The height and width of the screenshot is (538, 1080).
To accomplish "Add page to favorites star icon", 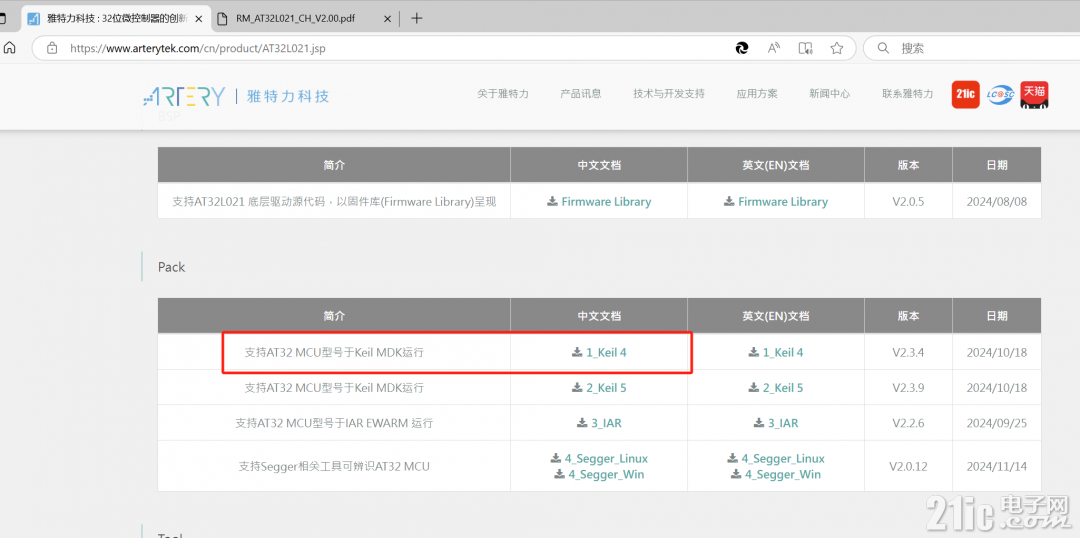I will pyautogui.click(x=837, y=48).
